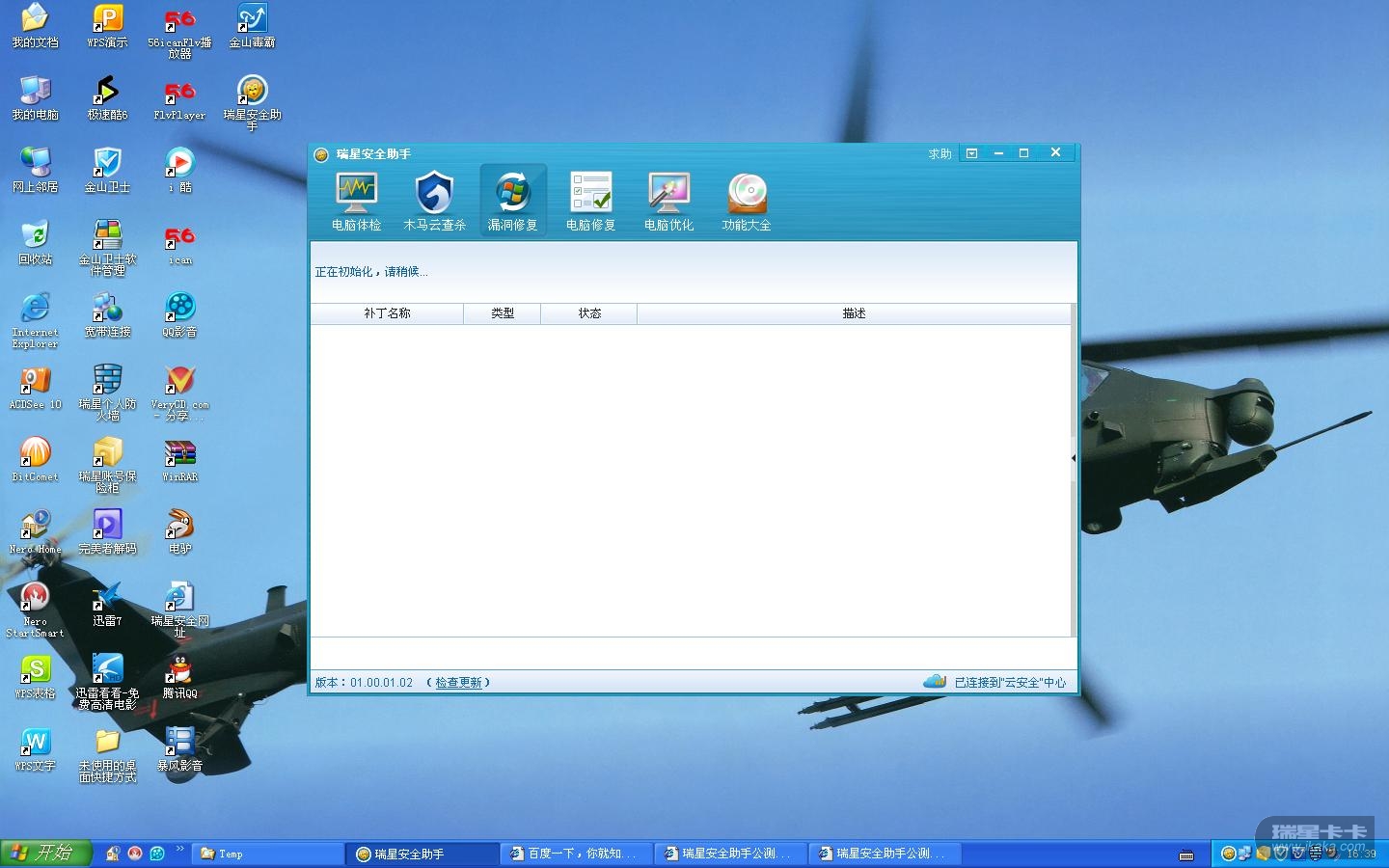1389x868 pixels.
Task: Select the 暴风影音 desktop shortcut
Action: [179, 749]
